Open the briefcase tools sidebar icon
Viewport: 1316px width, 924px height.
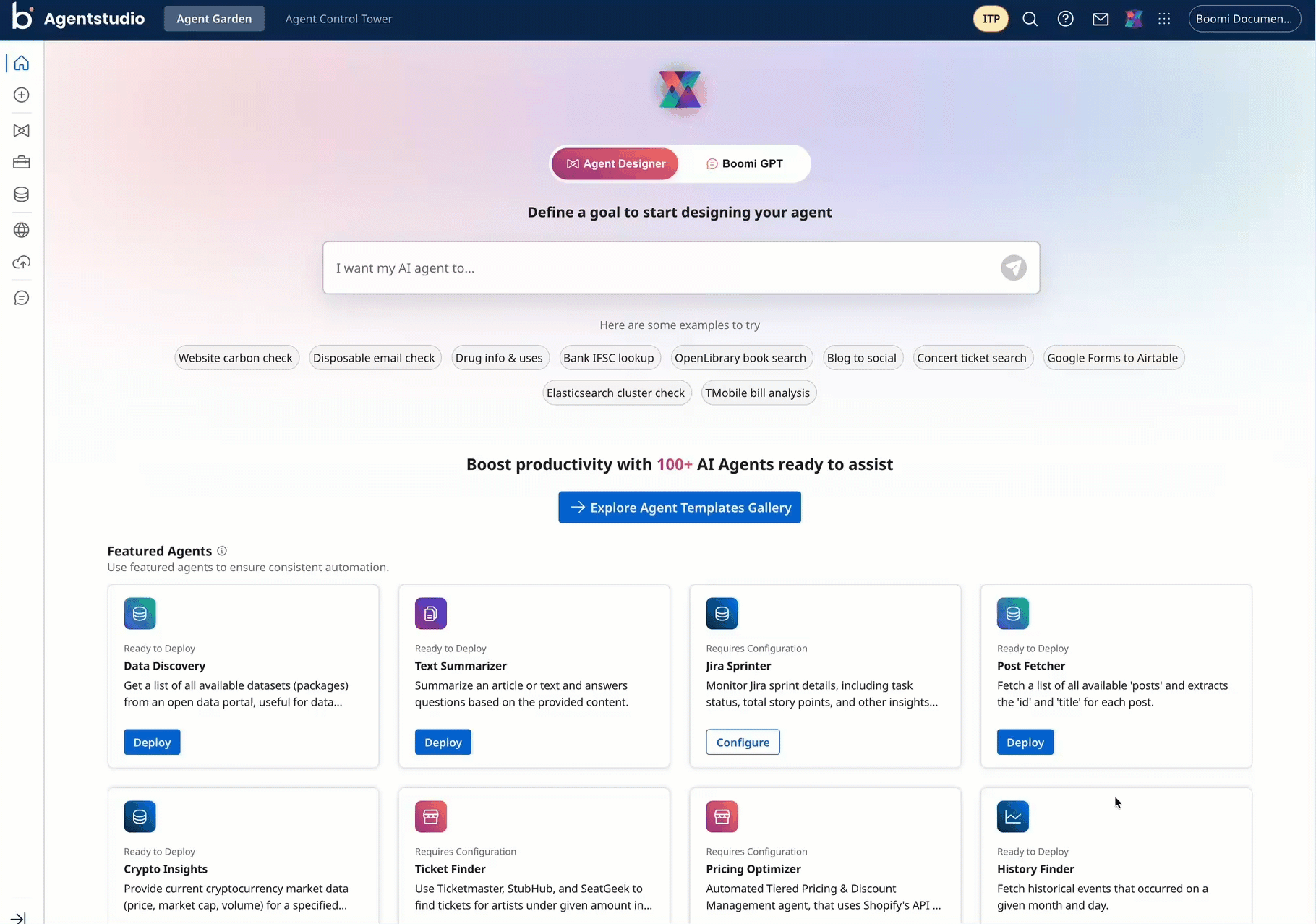[x=22, y=162]
